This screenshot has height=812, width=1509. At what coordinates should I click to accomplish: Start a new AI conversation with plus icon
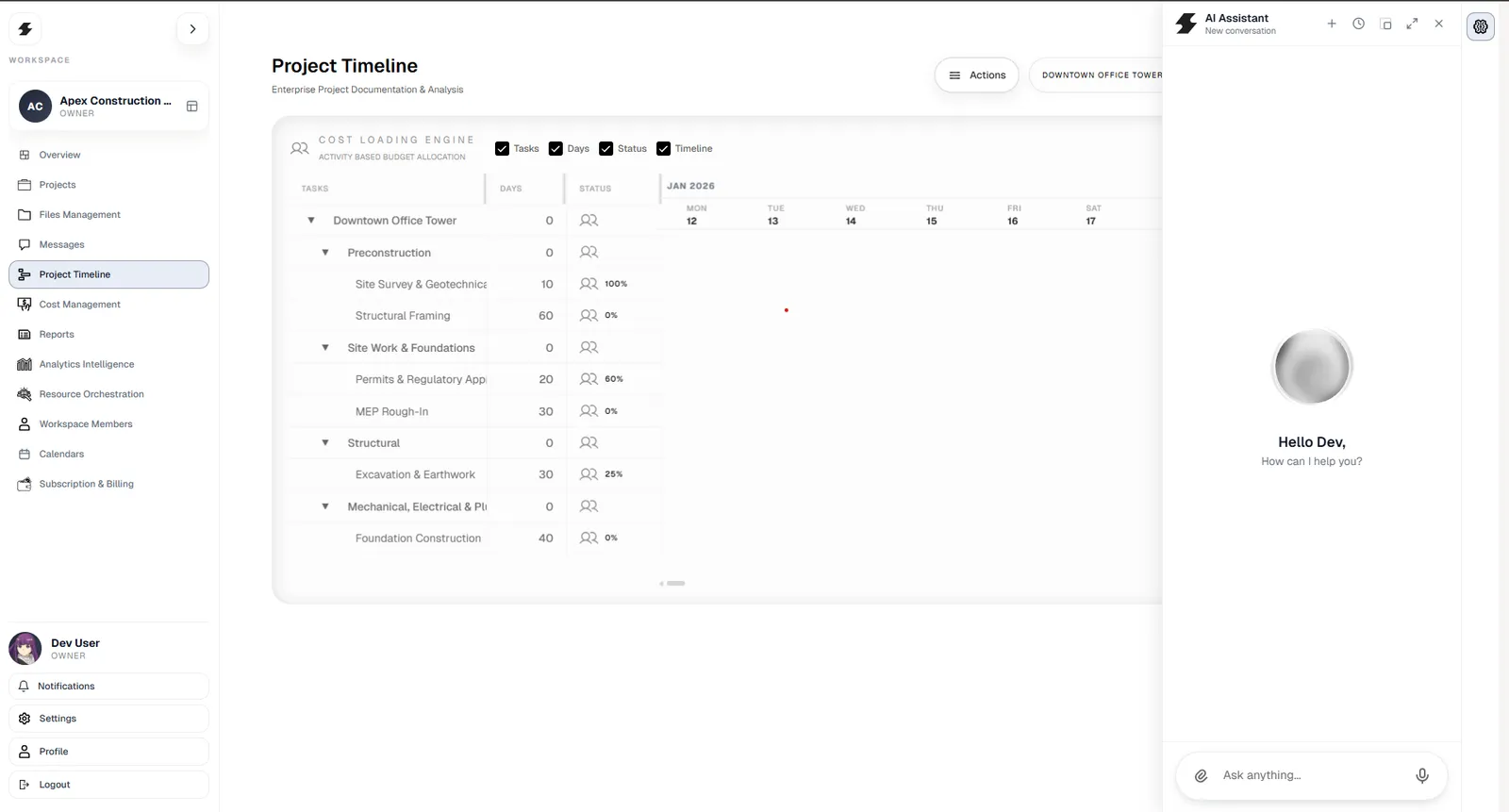click(1332, 24)
